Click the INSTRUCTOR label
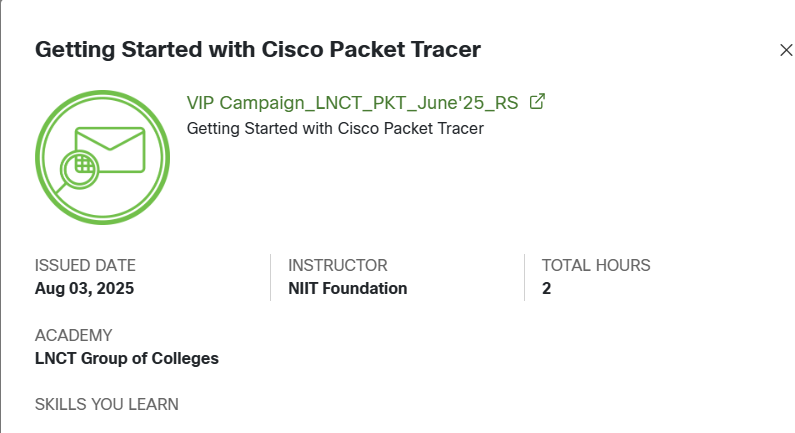 pyautogui.click(x=337, y=265)
